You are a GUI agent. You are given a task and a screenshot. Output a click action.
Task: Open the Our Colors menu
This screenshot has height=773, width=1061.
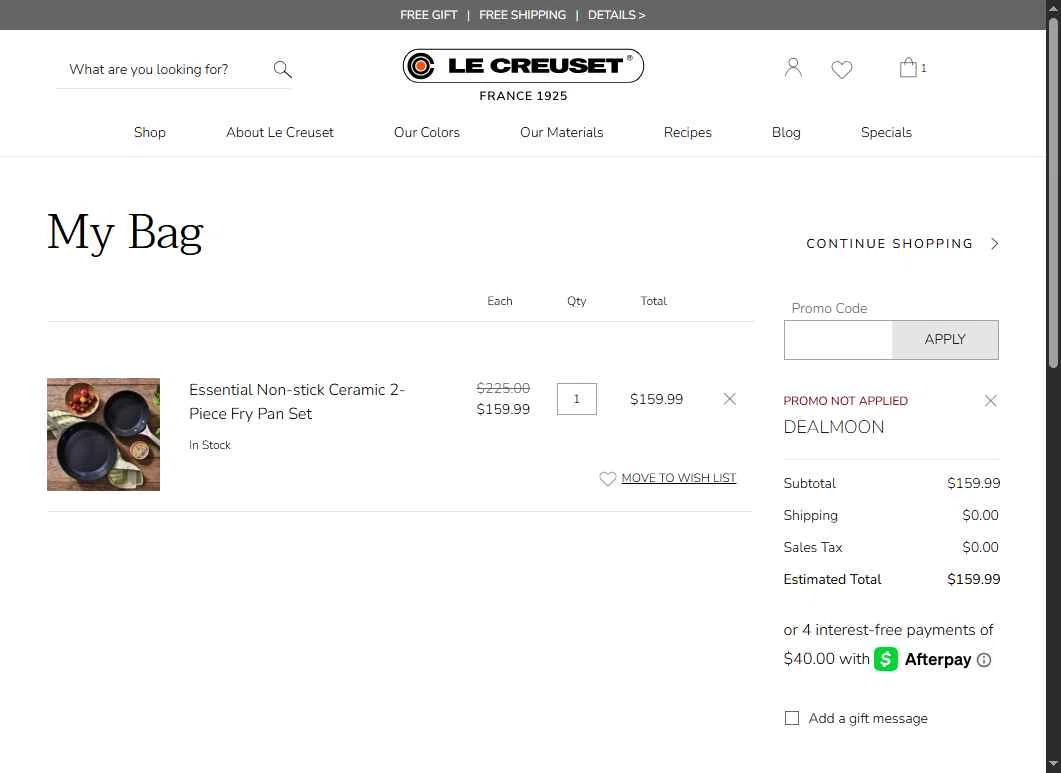(x=427, y=133)
